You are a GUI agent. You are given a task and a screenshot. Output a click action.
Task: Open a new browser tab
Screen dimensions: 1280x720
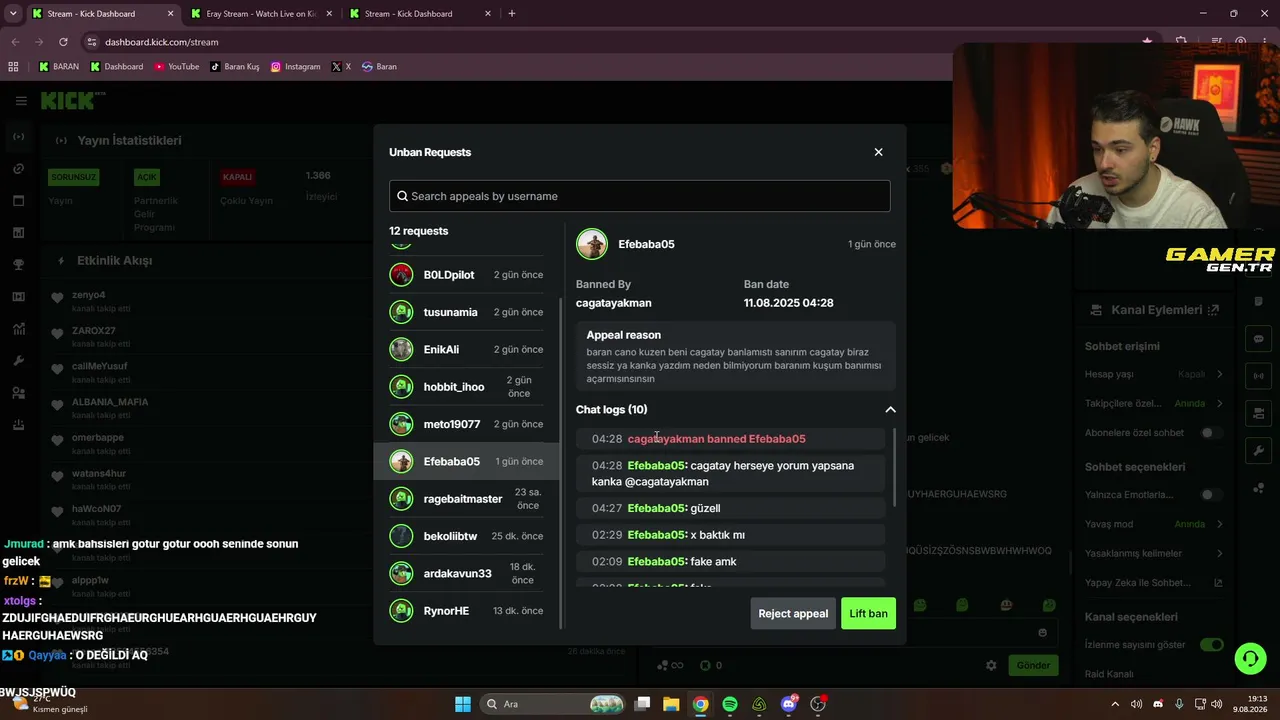[x=512, y=14]
